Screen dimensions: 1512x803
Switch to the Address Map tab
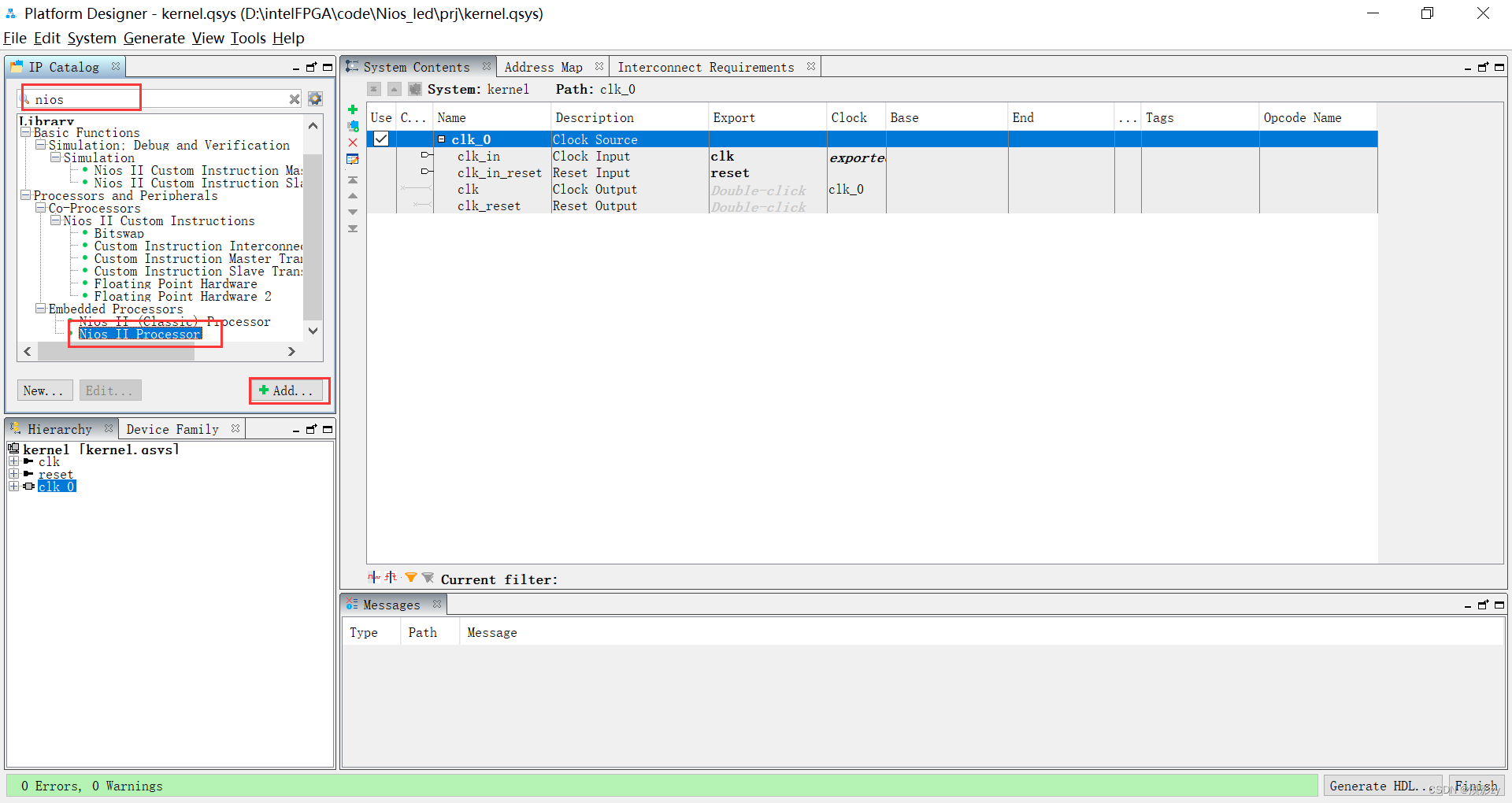pos(543,67)
